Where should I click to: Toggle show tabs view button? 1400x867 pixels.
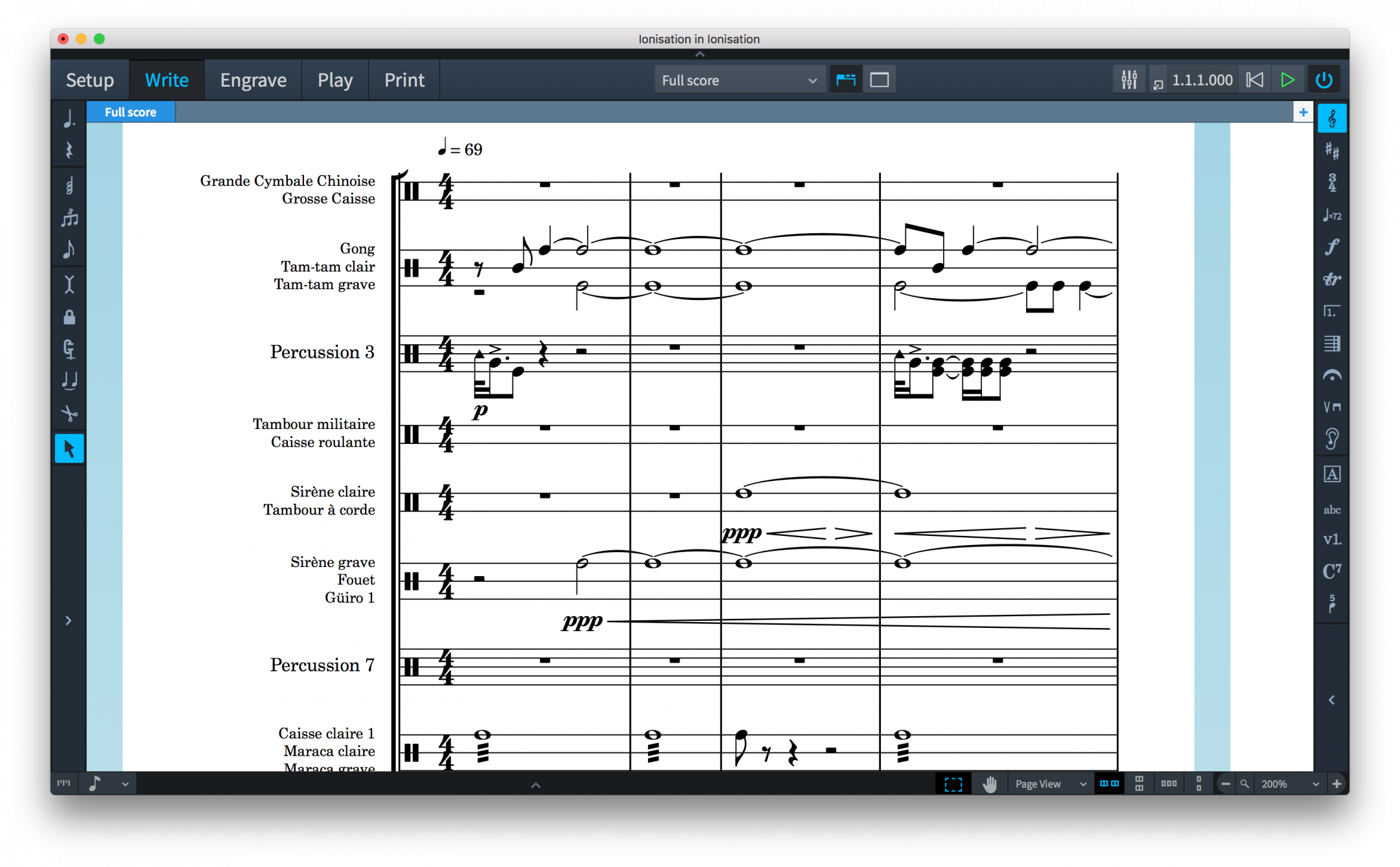tap(846, 80)
